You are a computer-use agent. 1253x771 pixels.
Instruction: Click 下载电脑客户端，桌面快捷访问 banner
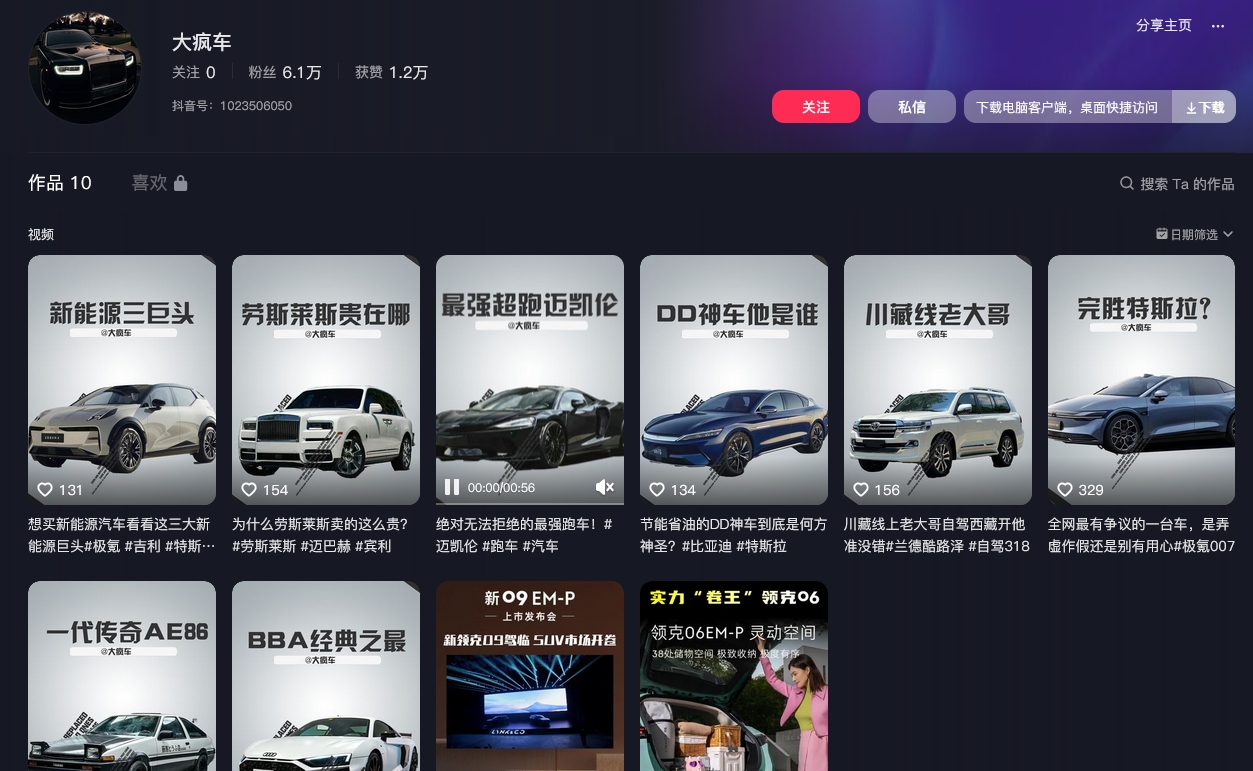1067,107
